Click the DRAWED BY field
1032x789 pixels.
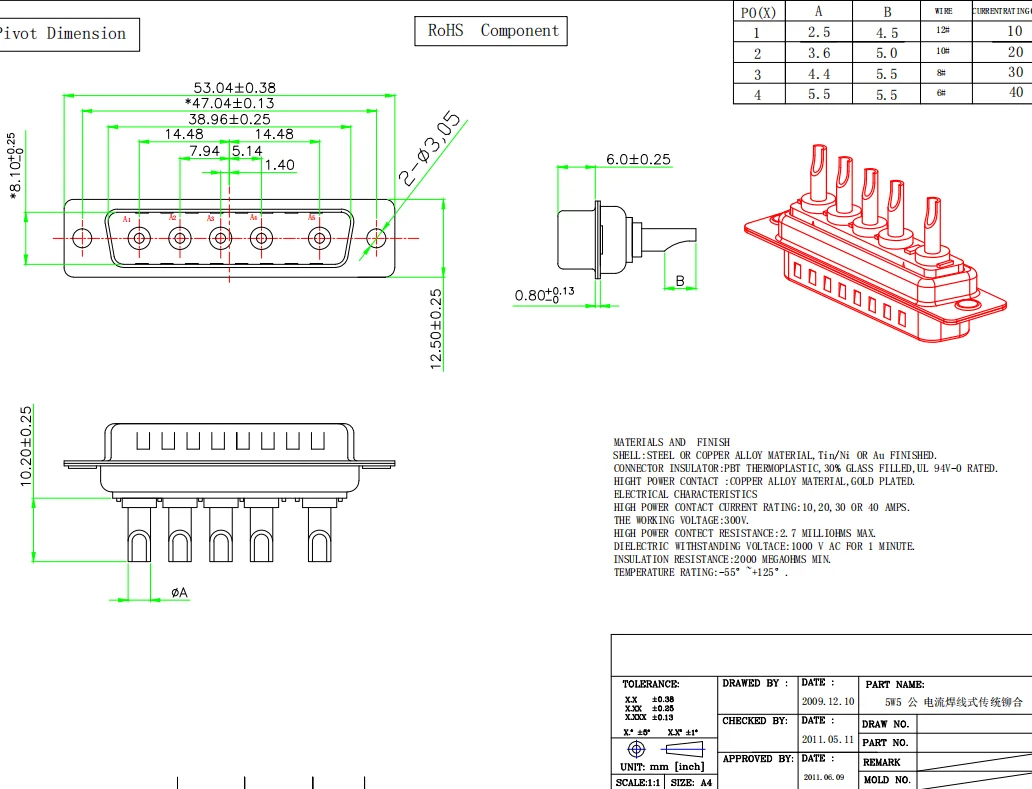click(755, 684)
